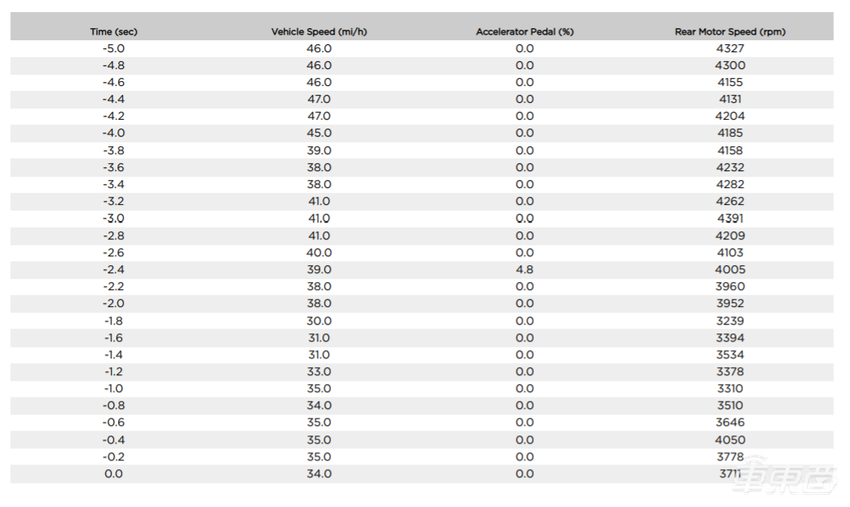This screenshot has height=507, width=850.
Task: Click the 4005 rear motor speed cell
Action: (x=730, y=270)
